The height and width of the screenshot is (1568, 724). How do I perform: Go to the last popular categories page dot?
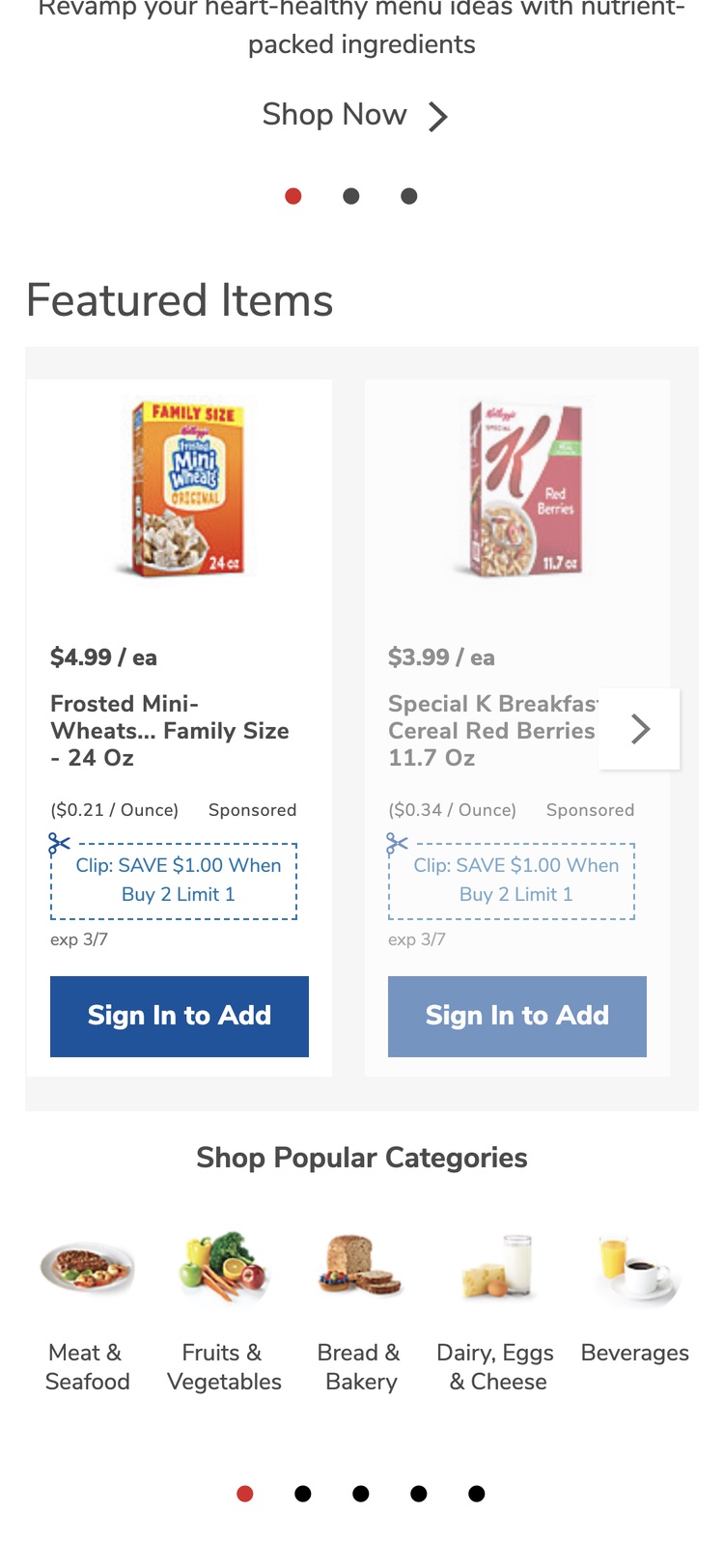pos(477,1494)
